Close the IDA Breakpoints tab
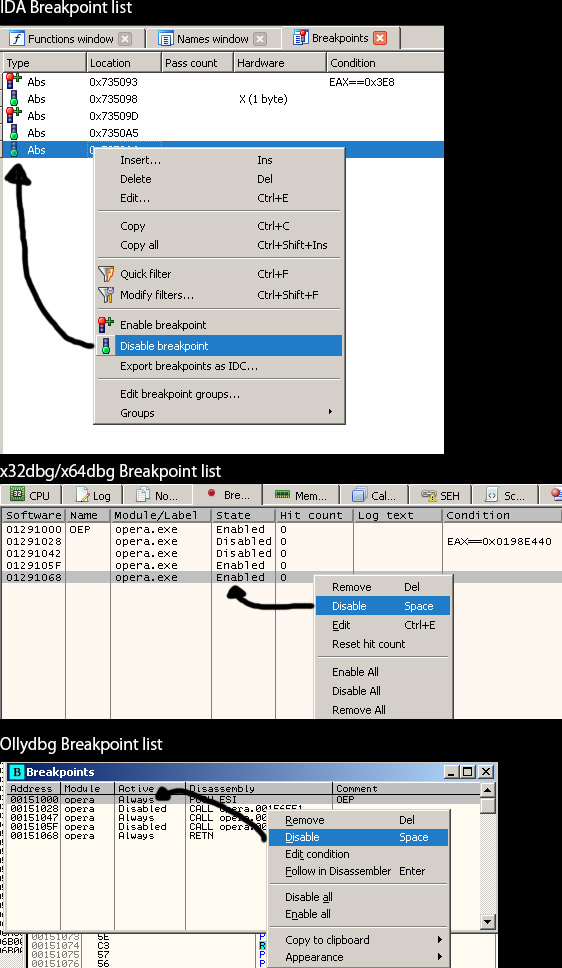 point(380,38)
